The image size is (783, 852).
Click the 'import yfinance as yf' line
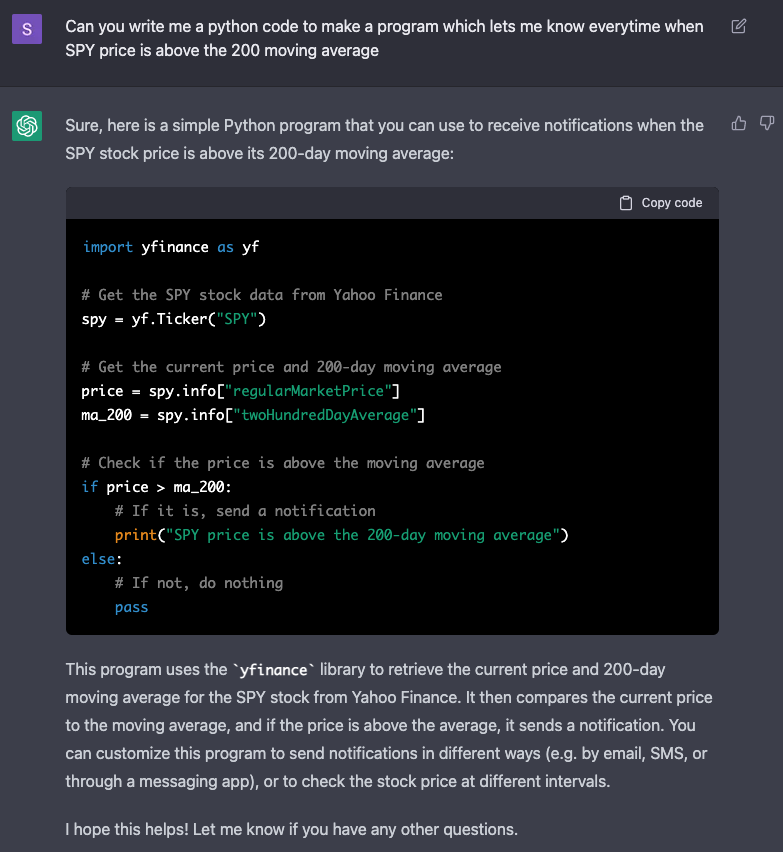[x=171, y=247]
